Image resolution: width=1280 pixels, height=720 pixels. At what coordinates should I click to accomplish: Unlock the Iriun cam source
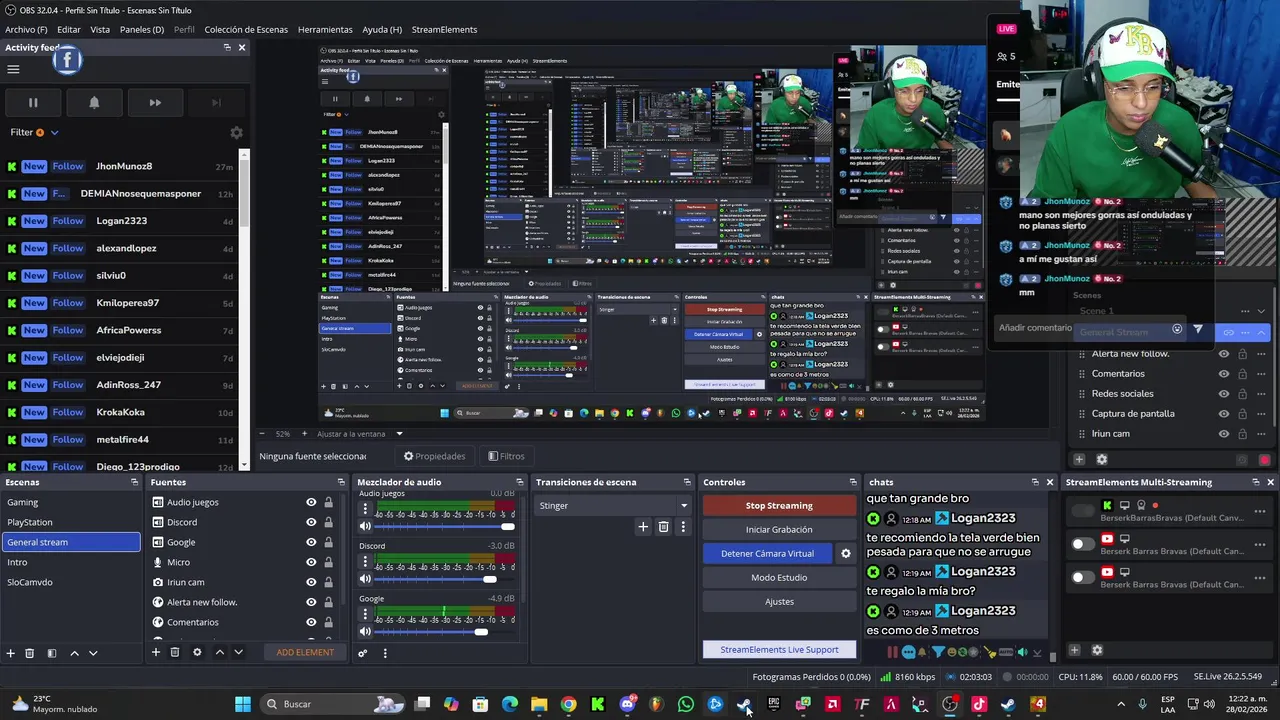tap(328, 582)
